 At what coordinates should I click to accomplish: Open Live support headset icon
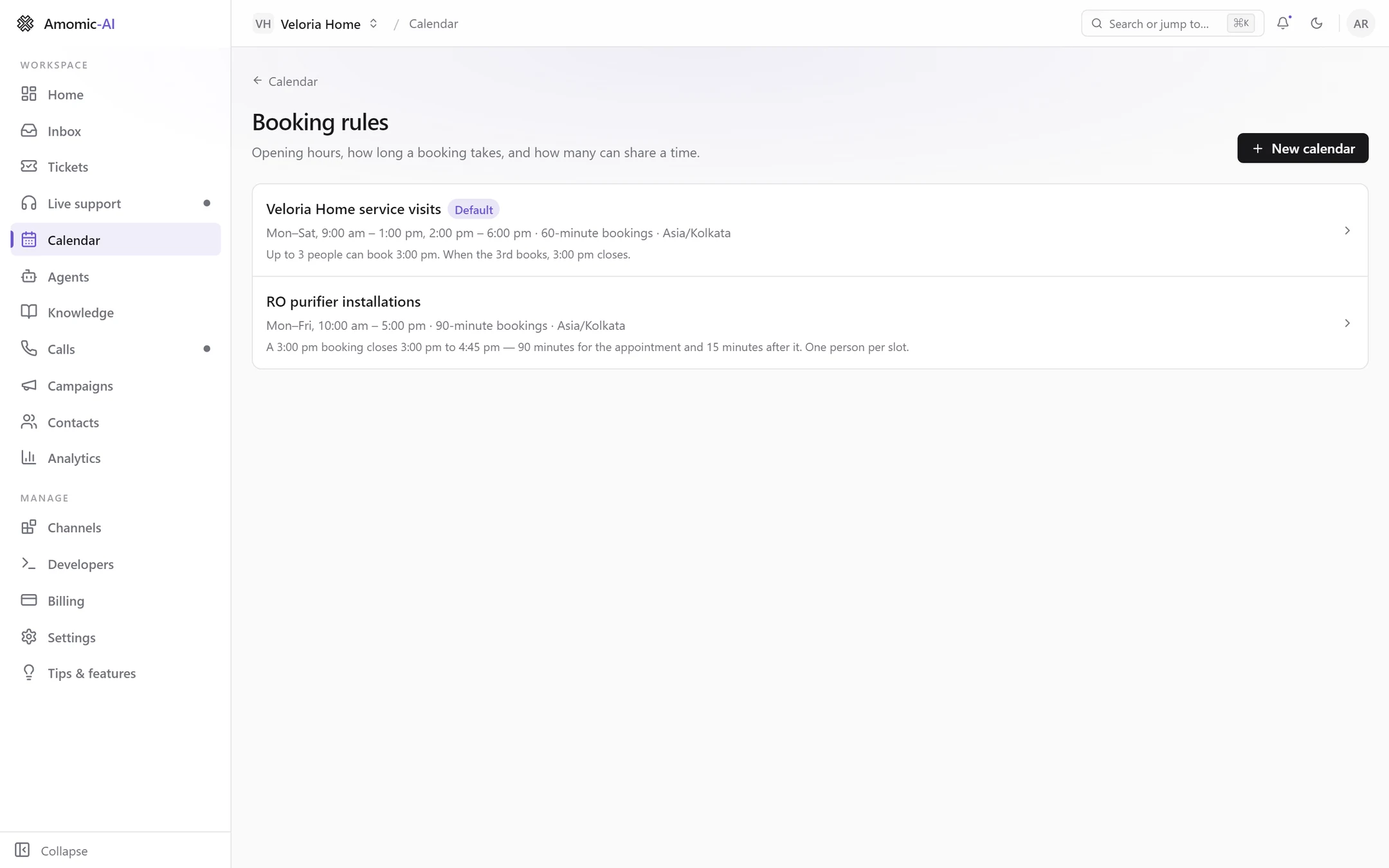29,203
